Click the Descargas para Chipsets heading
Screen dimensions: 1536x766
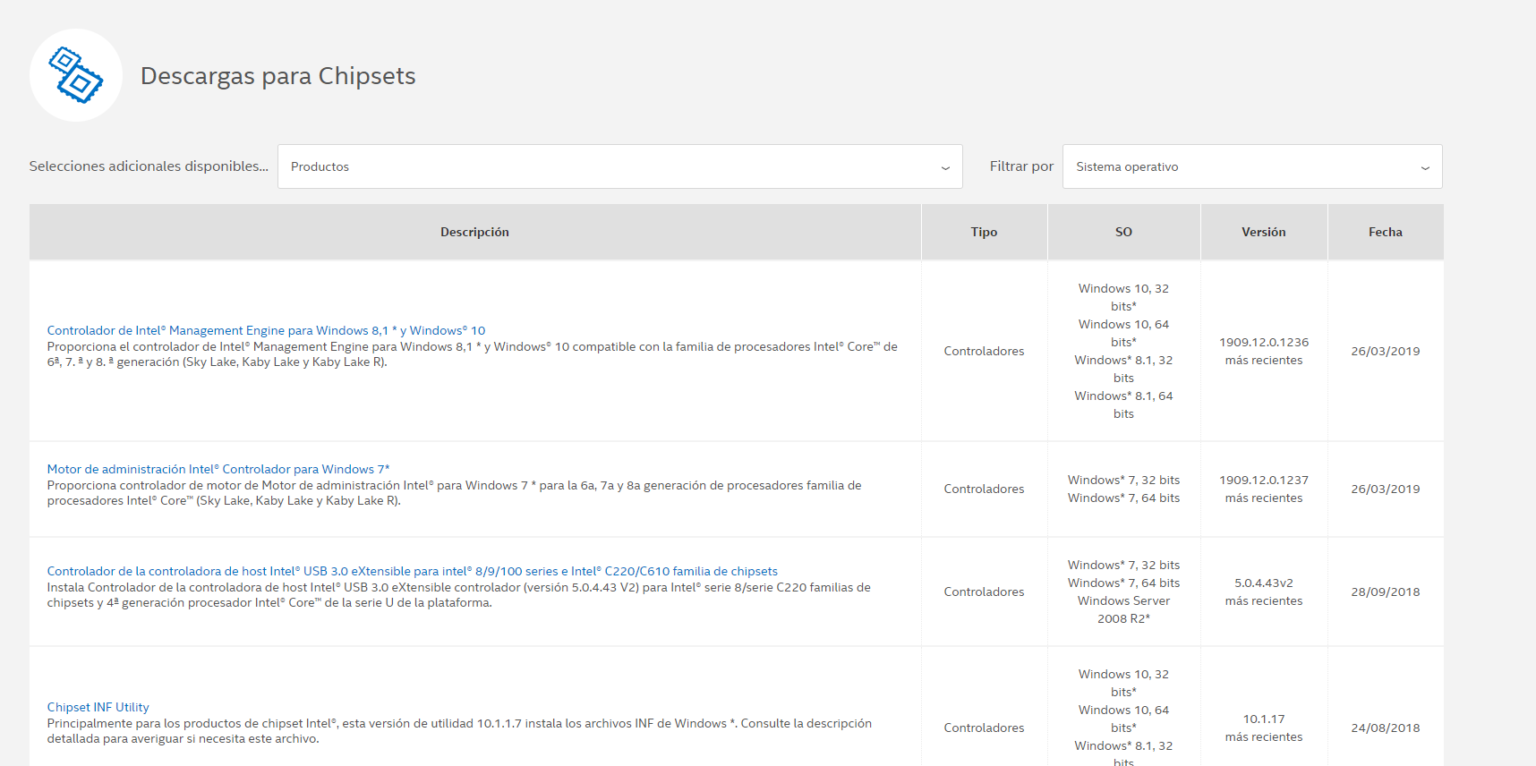pyautogui.click(x=278, y=76)
